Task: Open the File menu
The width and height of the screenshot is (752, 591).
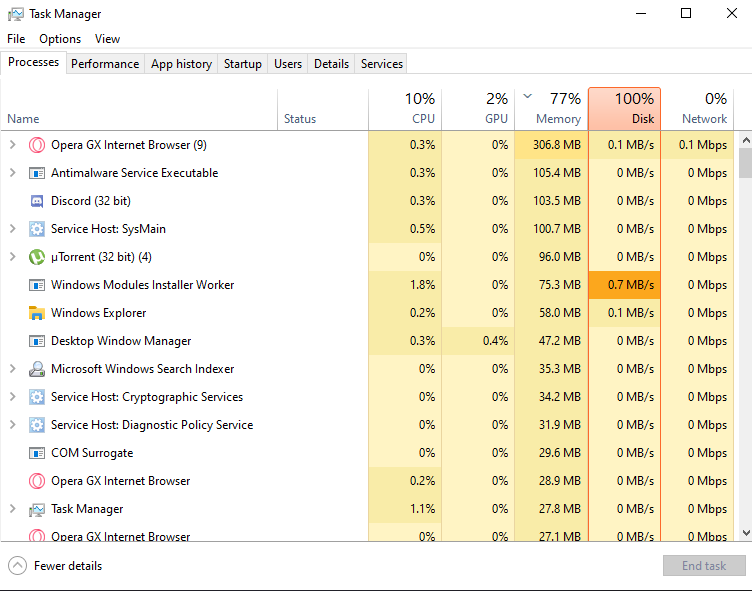Action: (16, 39)
